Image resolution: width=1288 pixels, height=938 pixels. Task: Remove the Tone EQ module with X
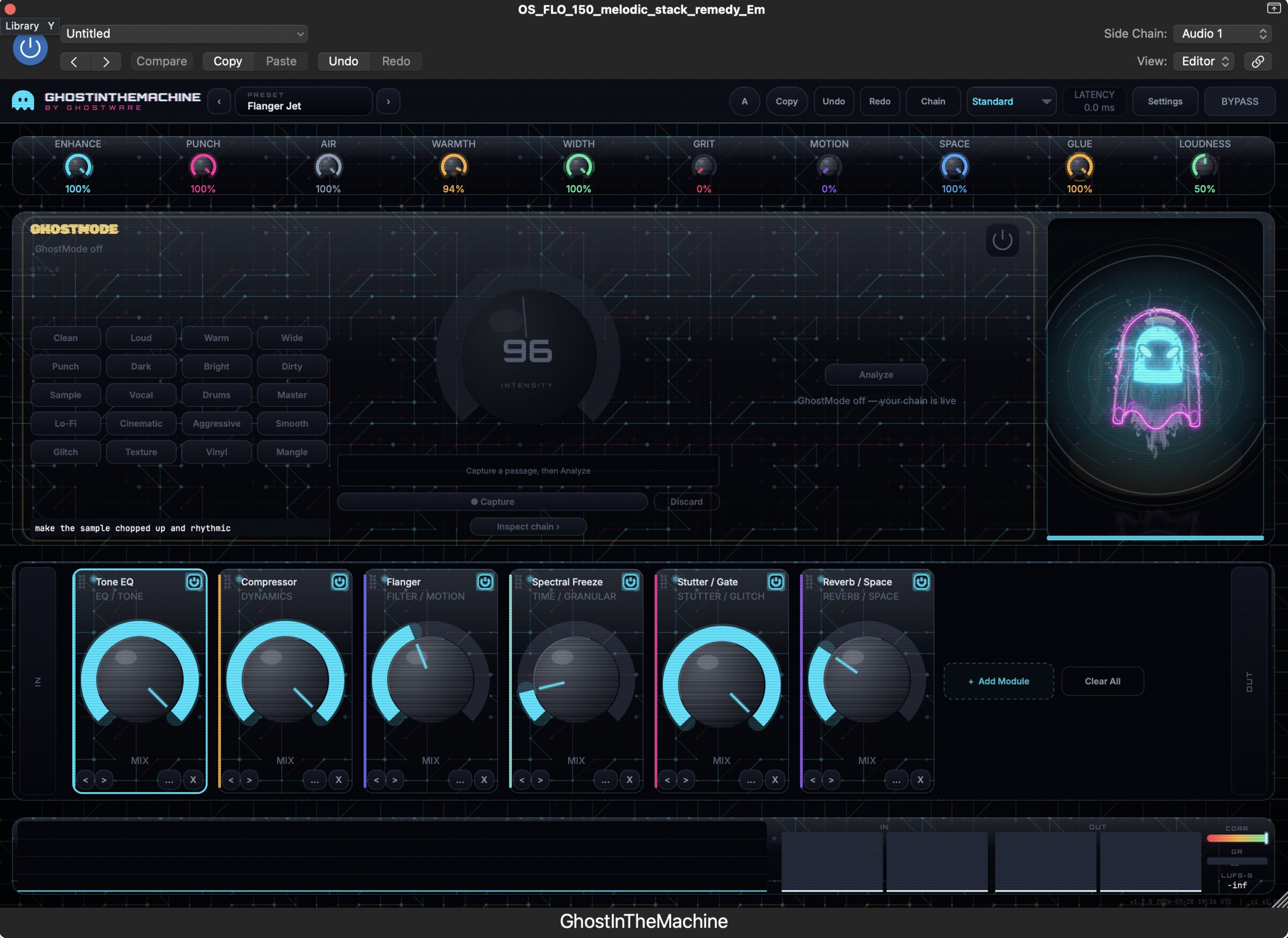click(193, 780)
